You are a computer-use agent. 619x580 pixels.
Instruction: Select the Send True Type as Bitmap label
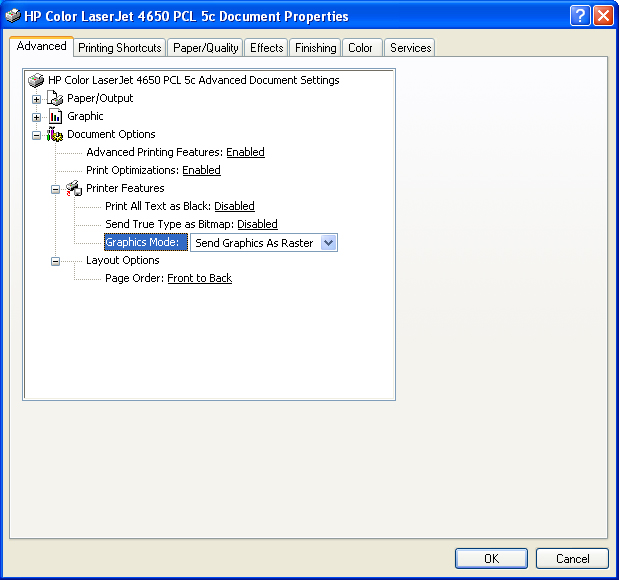point(170,224)
